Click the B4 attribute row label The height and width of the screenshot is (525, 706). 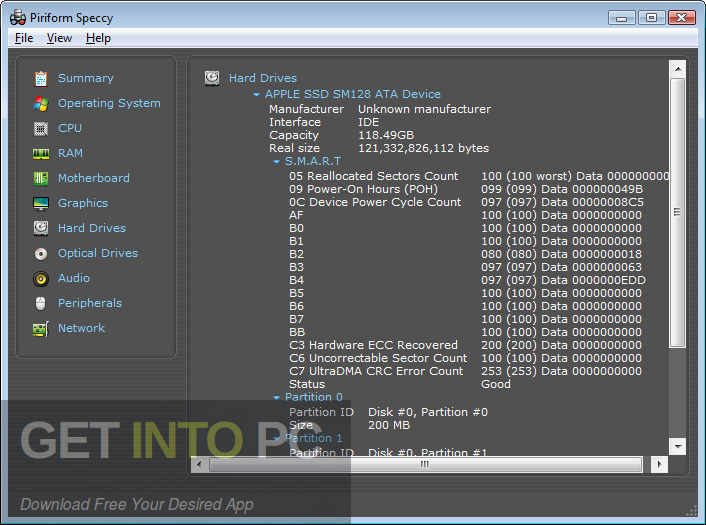[x=297, y=280]
